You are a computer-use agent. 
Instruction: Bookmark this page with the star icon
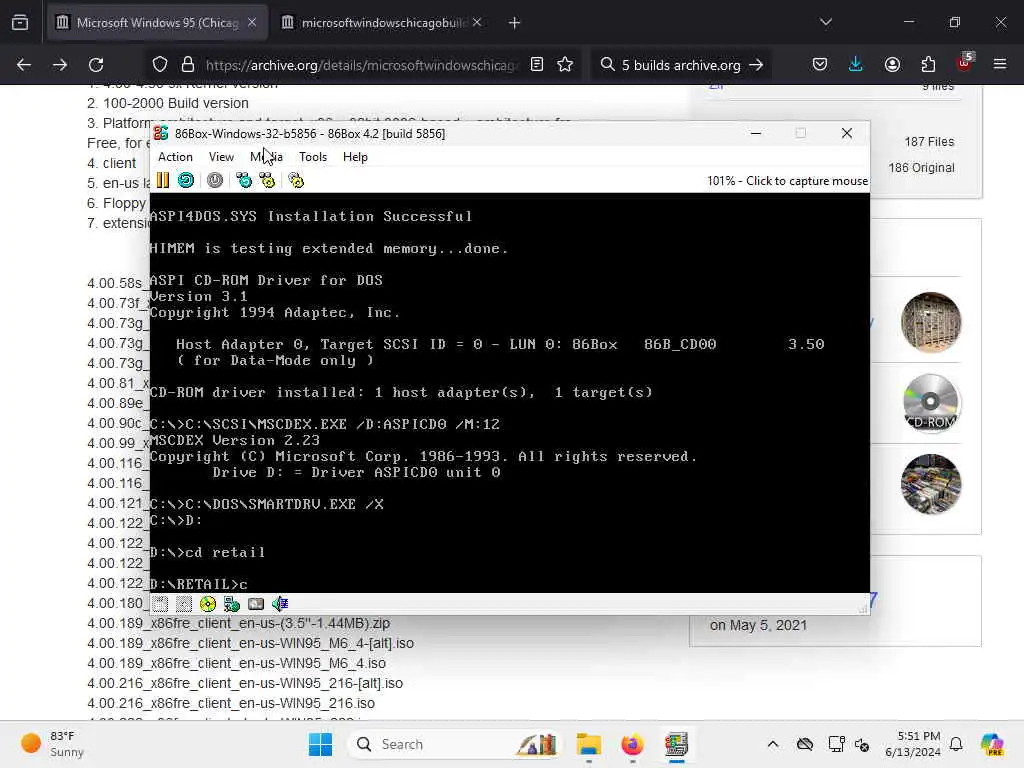coord(565,65)
